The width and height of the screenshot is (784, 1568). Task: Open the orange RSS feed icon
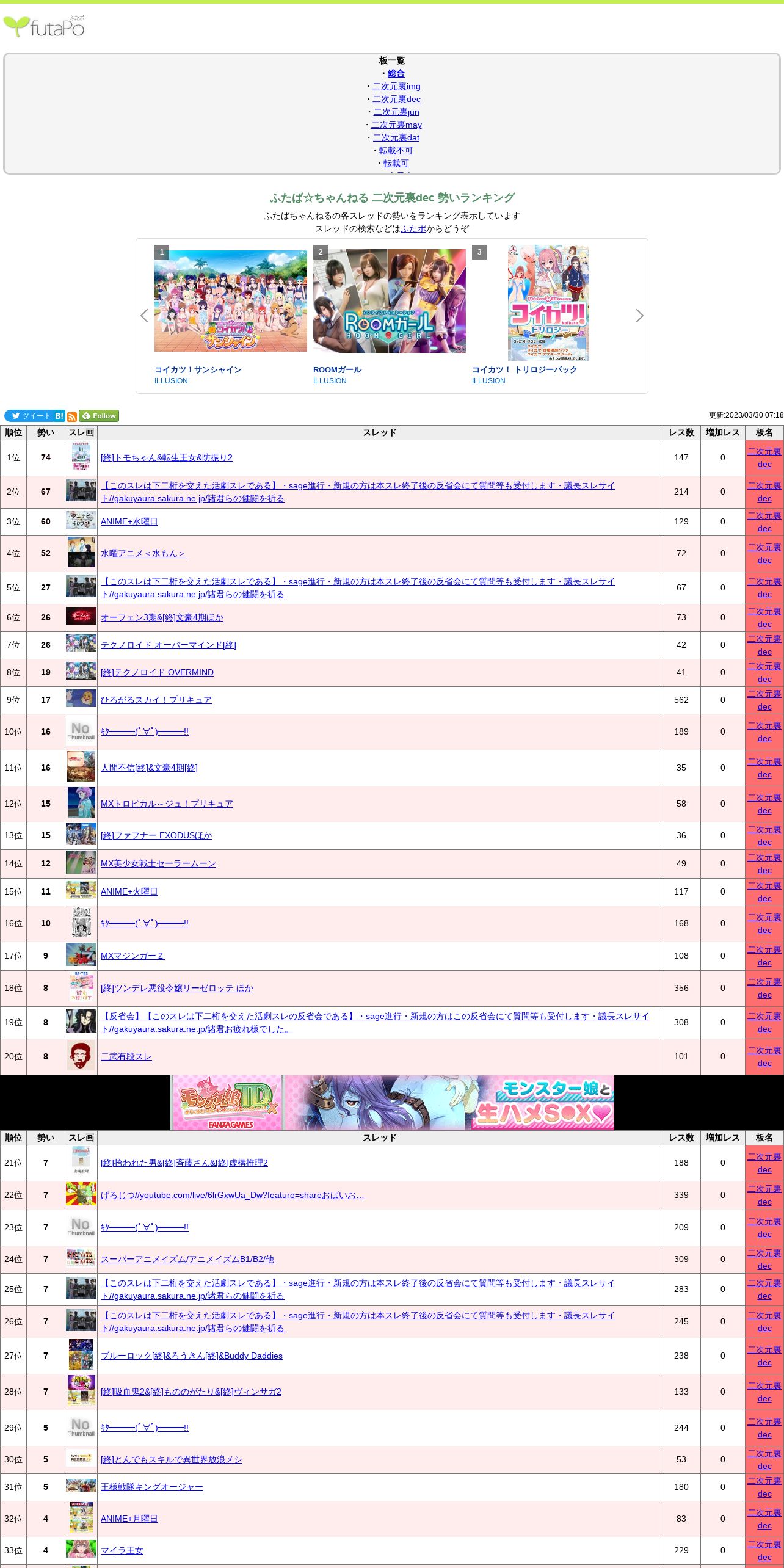tap(72, 416)
